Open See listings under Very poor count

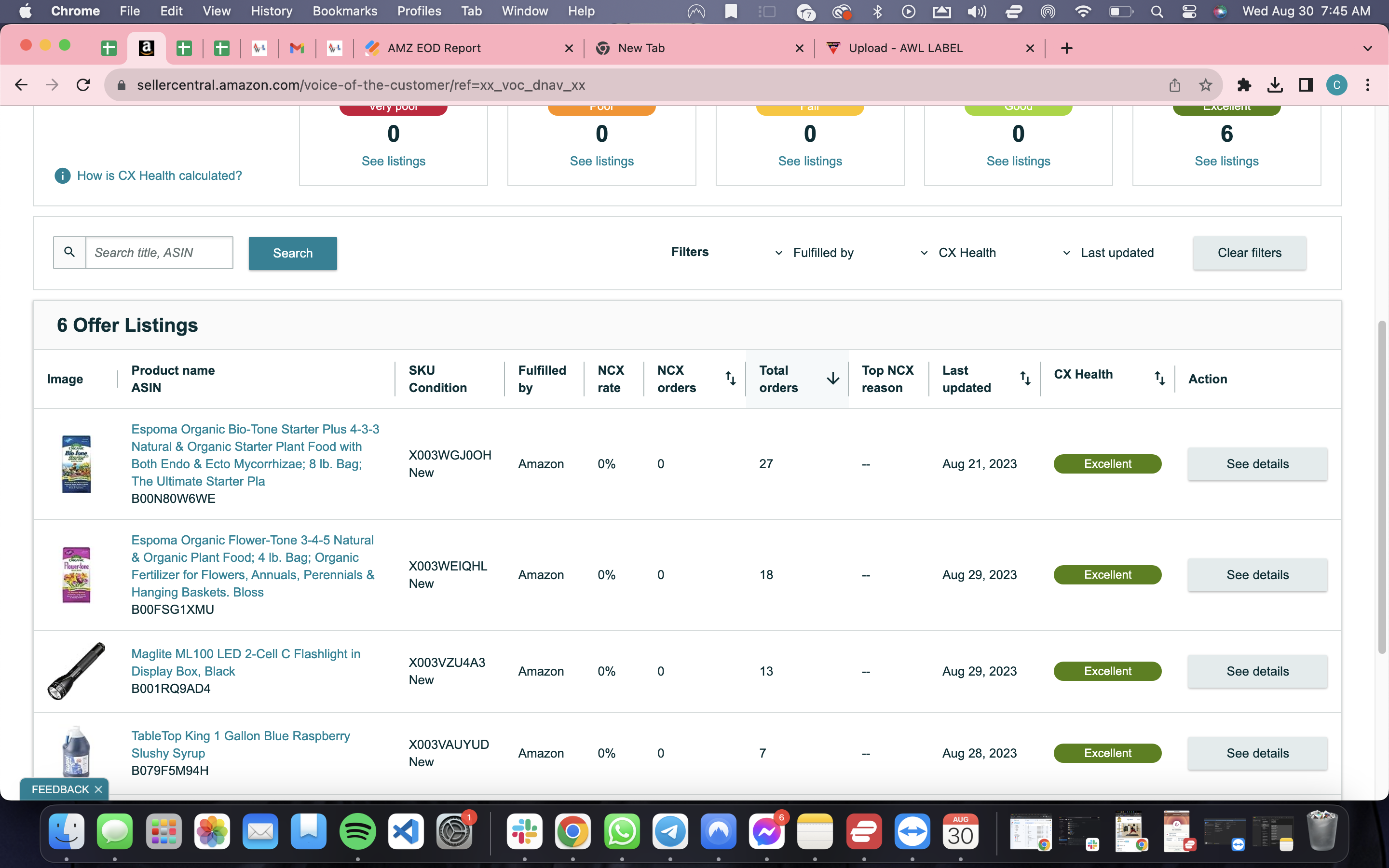[x=393, y=162]
